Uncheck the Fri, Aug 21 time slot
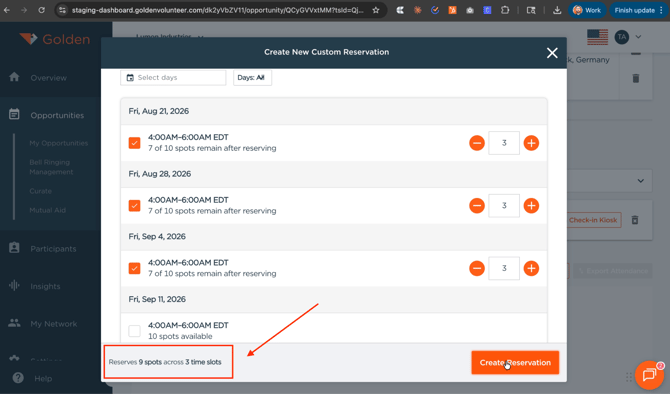670x394 pixels. 135,143
